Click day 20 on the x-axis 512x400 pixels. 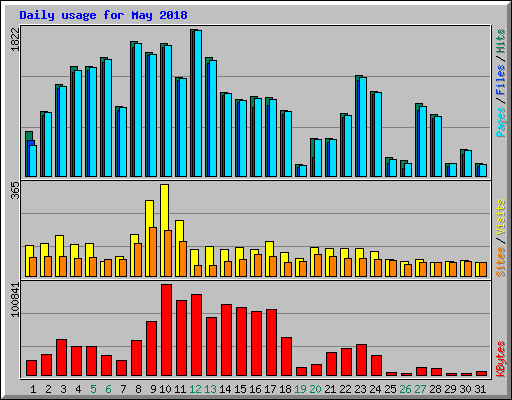pos(315,389)
